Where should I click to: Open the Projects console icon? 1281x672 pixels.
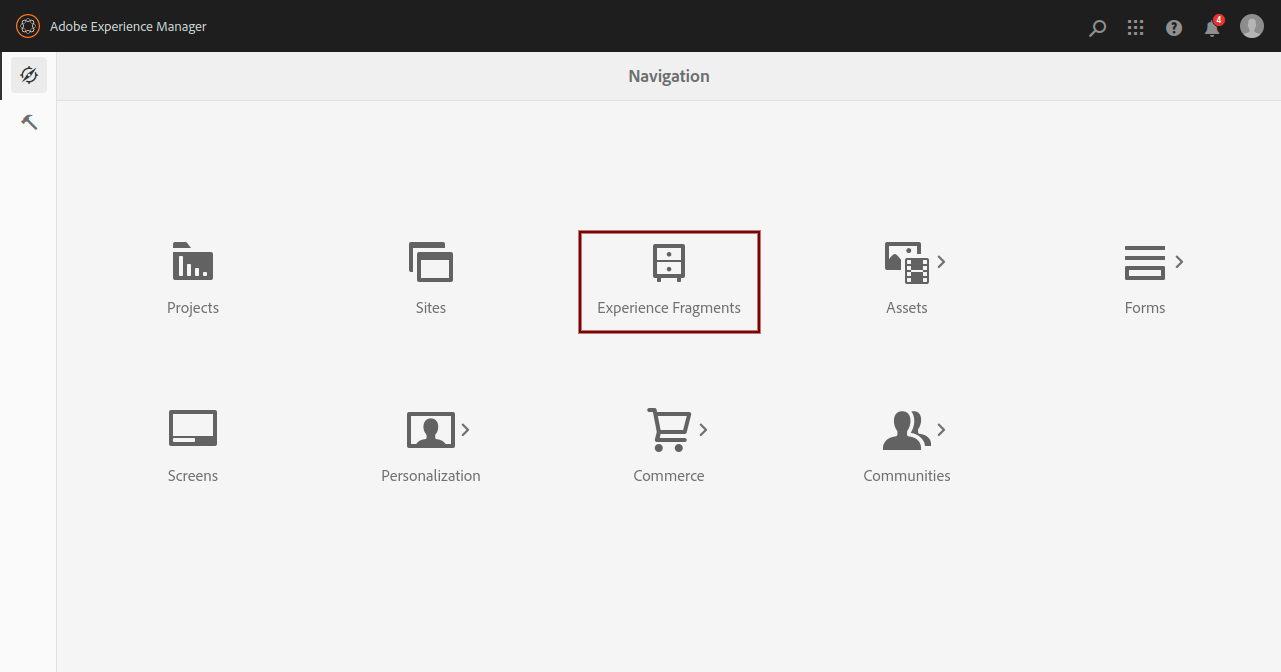click(x=193, y=262)
